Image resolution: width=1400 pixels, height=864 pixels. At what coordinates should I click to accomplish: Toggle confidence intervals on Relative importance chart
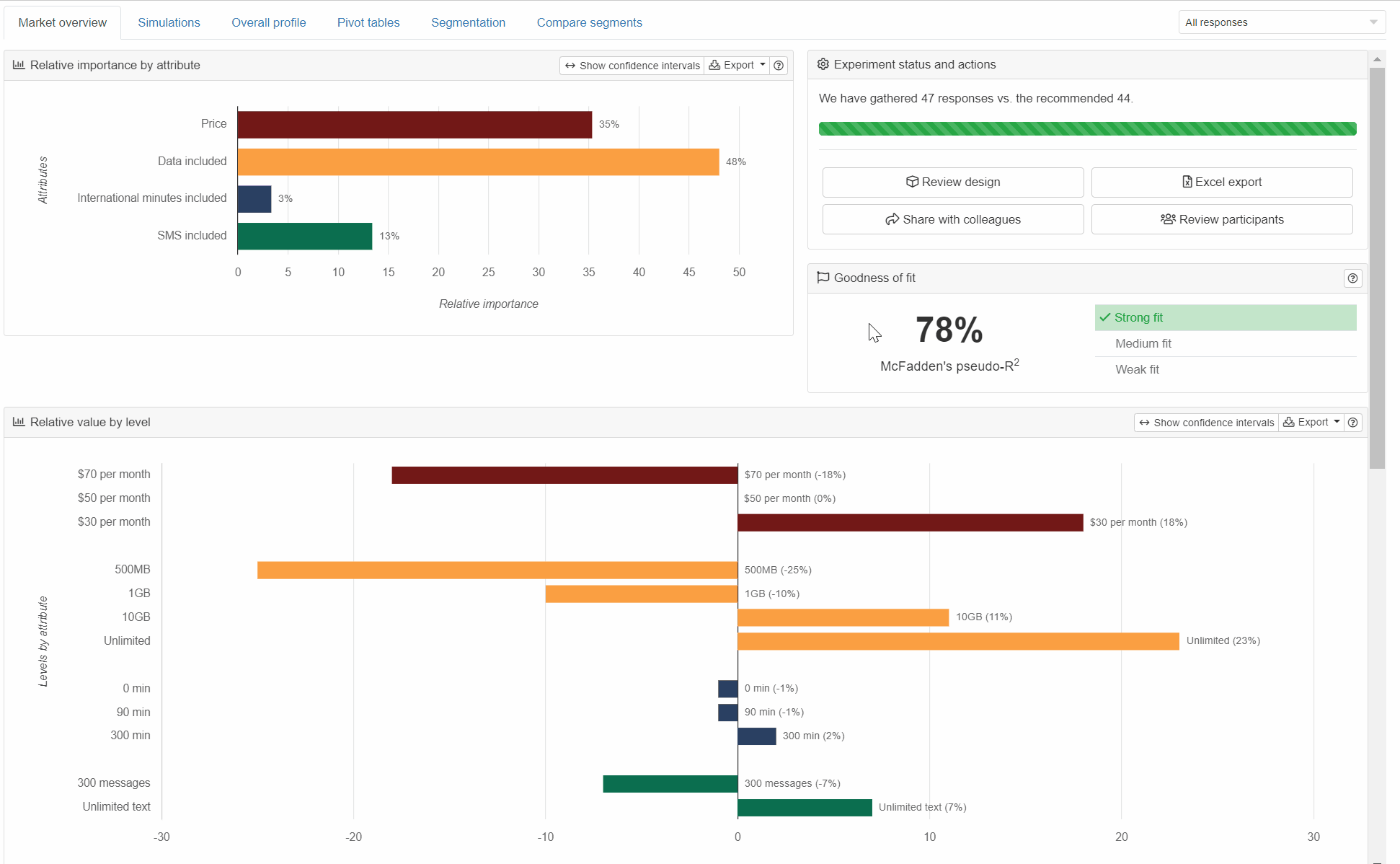coord(632,66)
